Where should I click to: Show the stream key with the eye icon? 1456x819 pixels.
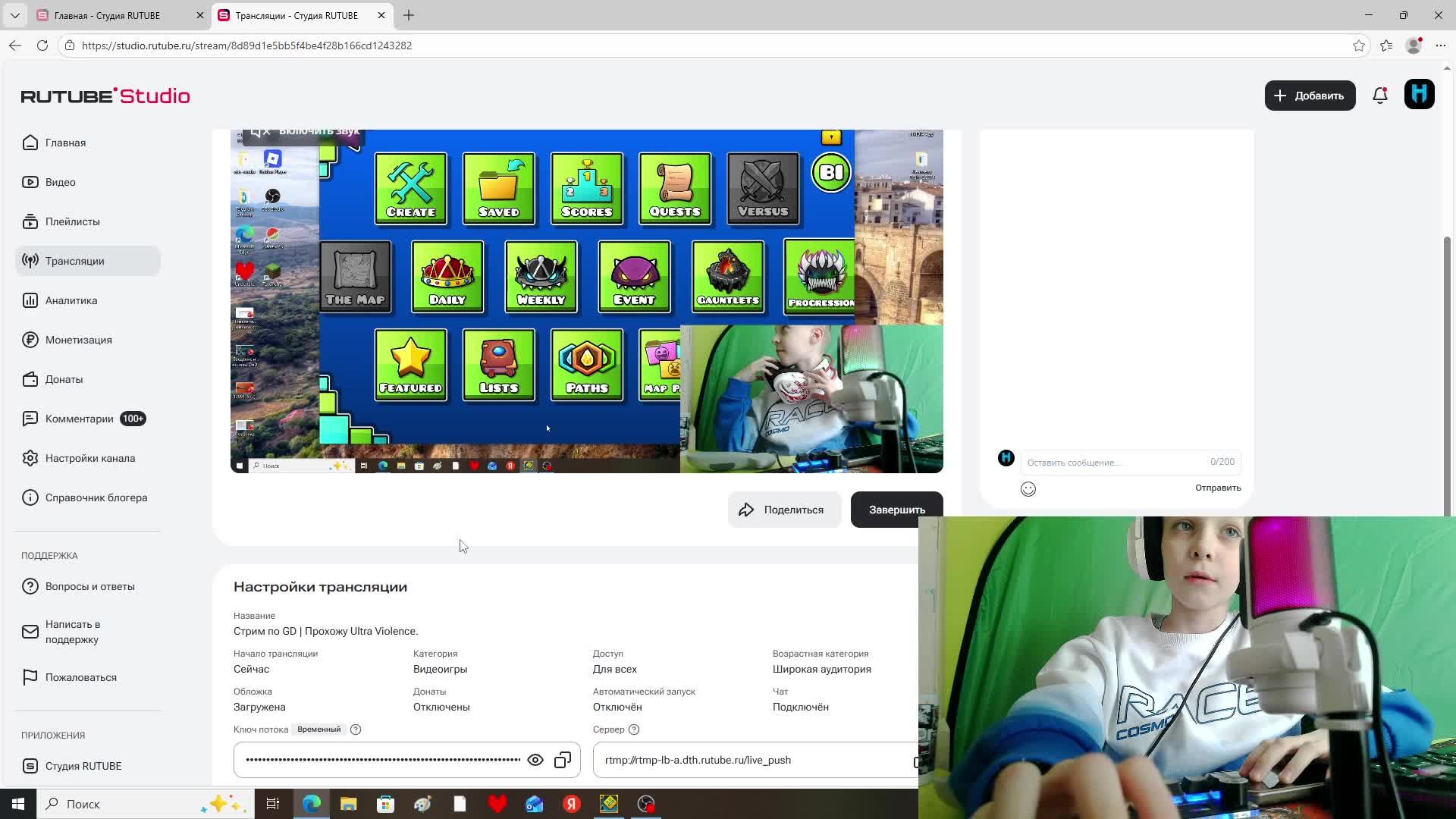pos(535,760)
